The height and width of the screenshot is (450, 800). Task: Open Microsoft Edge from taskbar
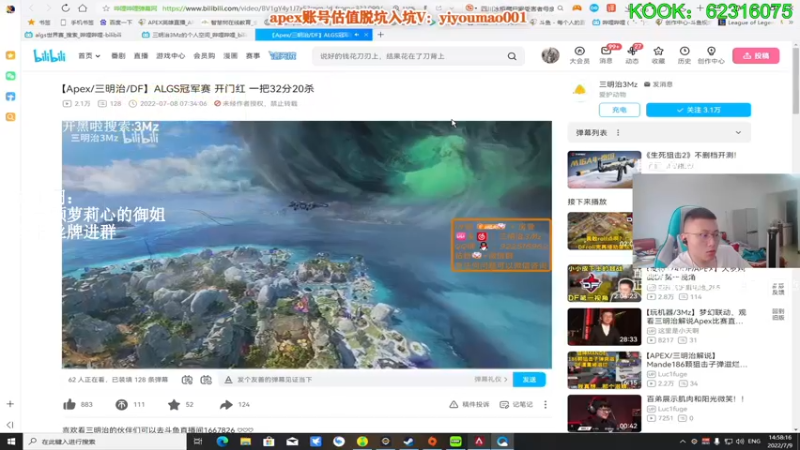click(222, 441)
